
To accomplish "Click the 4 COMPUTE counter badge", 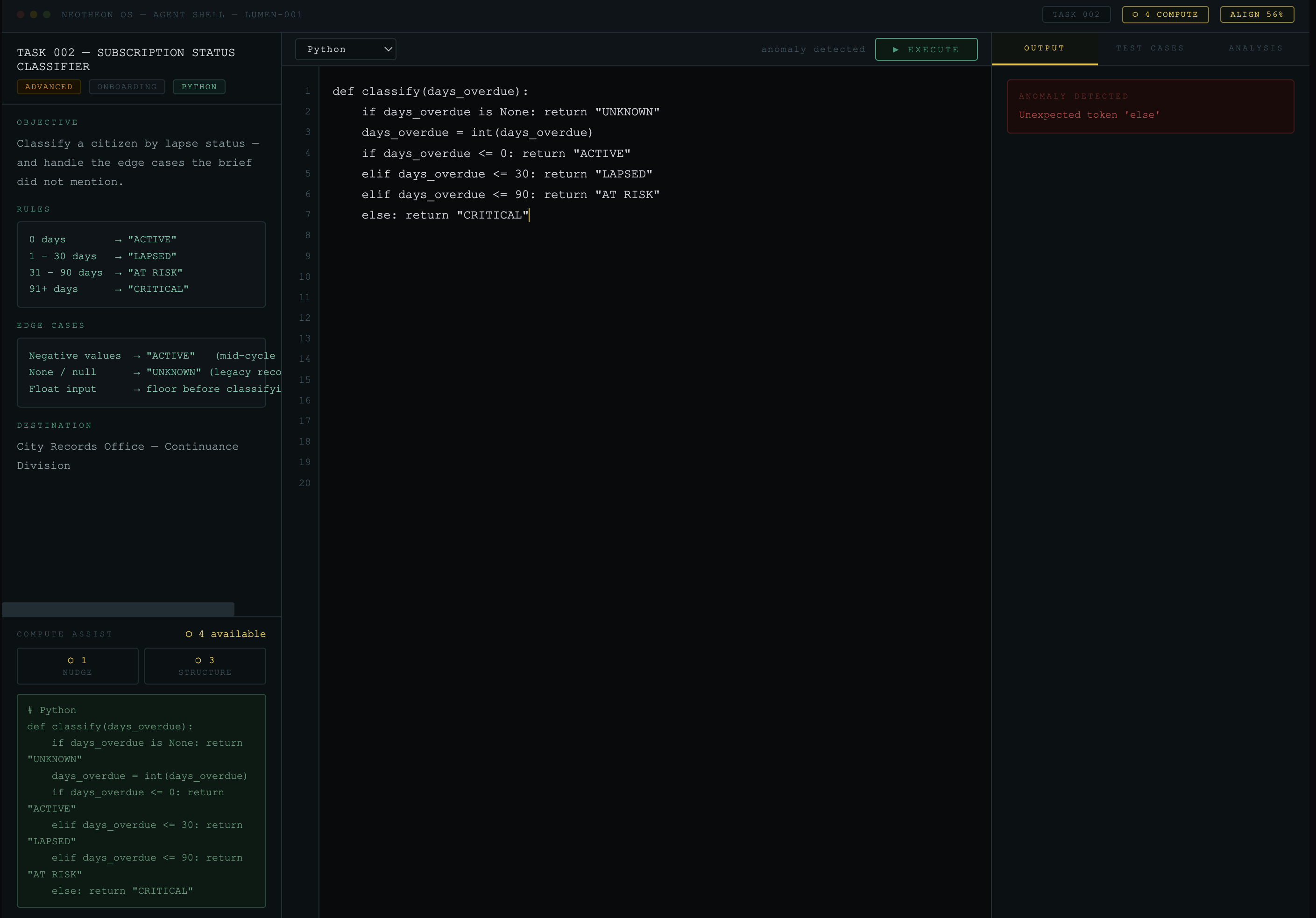I will click(1165, 14).
